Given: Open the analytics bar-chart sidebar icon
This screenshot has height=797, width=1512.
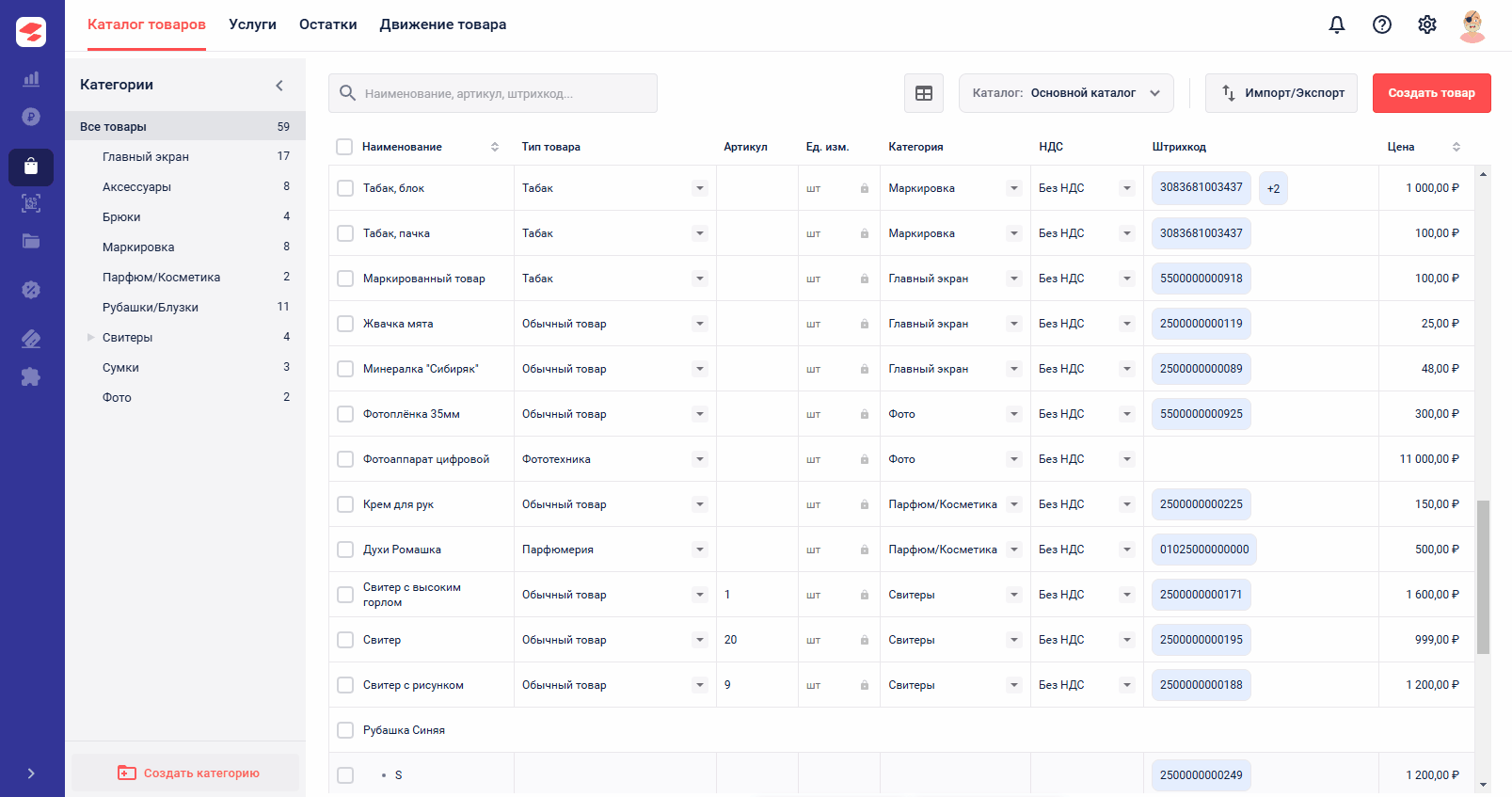Looking at the screenshot, I should [31, 79].
